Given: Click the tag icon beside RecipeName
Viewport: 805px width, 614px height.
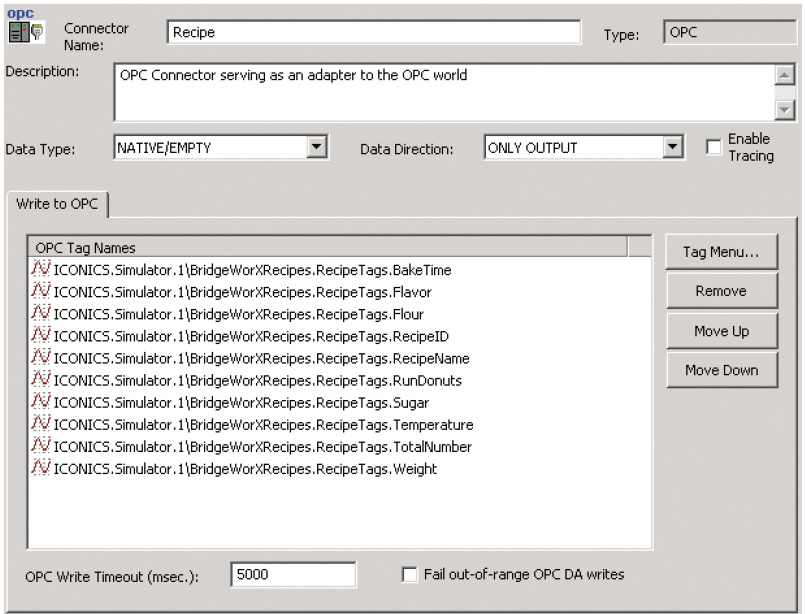Looking at the screenshot, I should point(41,357).
